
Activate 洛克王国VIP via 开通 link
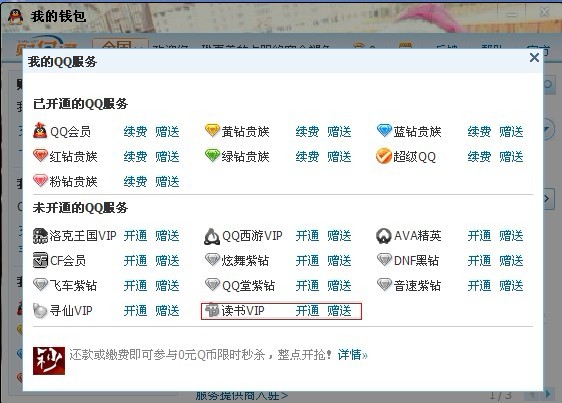[135, 236]
